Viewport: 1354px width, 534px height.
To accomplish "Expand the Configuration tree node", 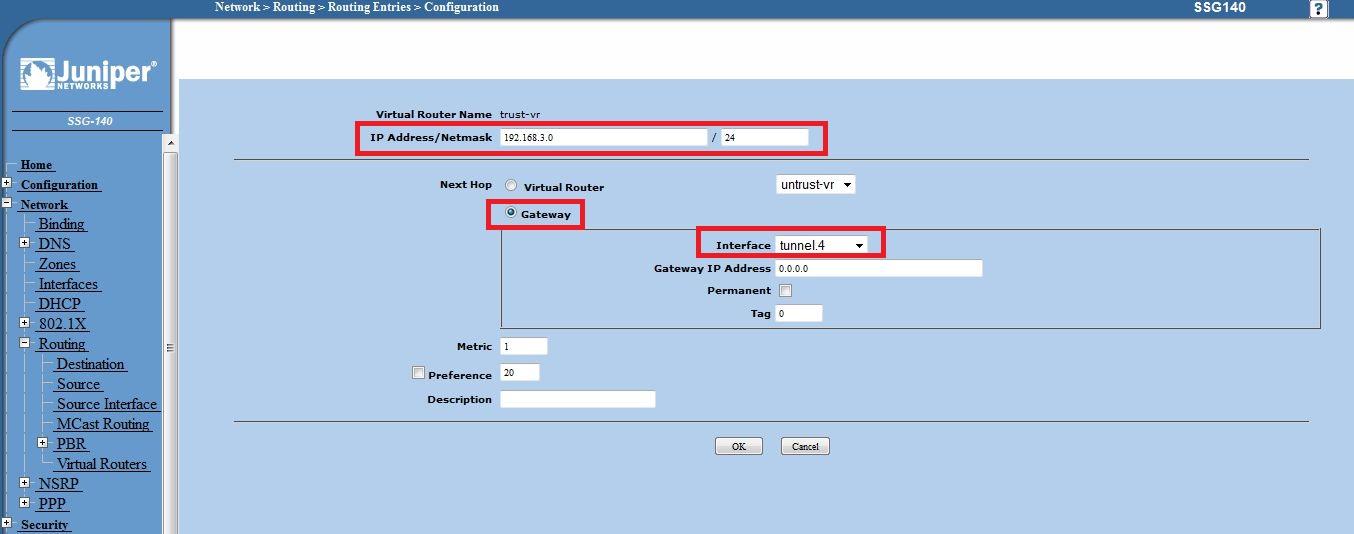I will 7,184.
